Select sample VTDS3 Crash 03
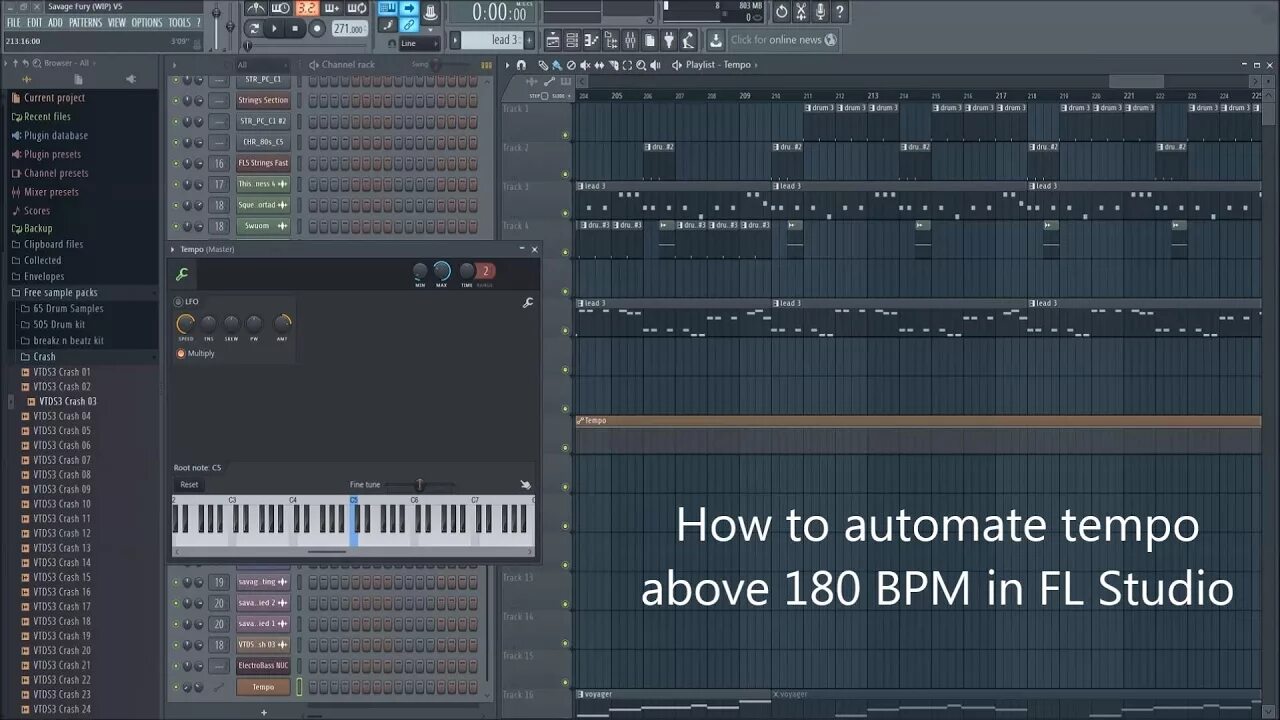 point(68,401)
